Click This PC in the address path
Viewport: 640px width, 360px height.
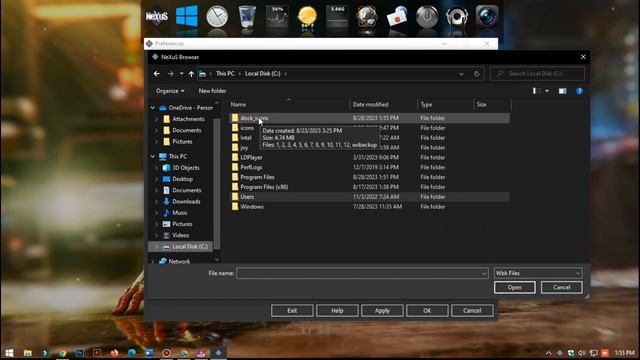(x=225, y=73)
